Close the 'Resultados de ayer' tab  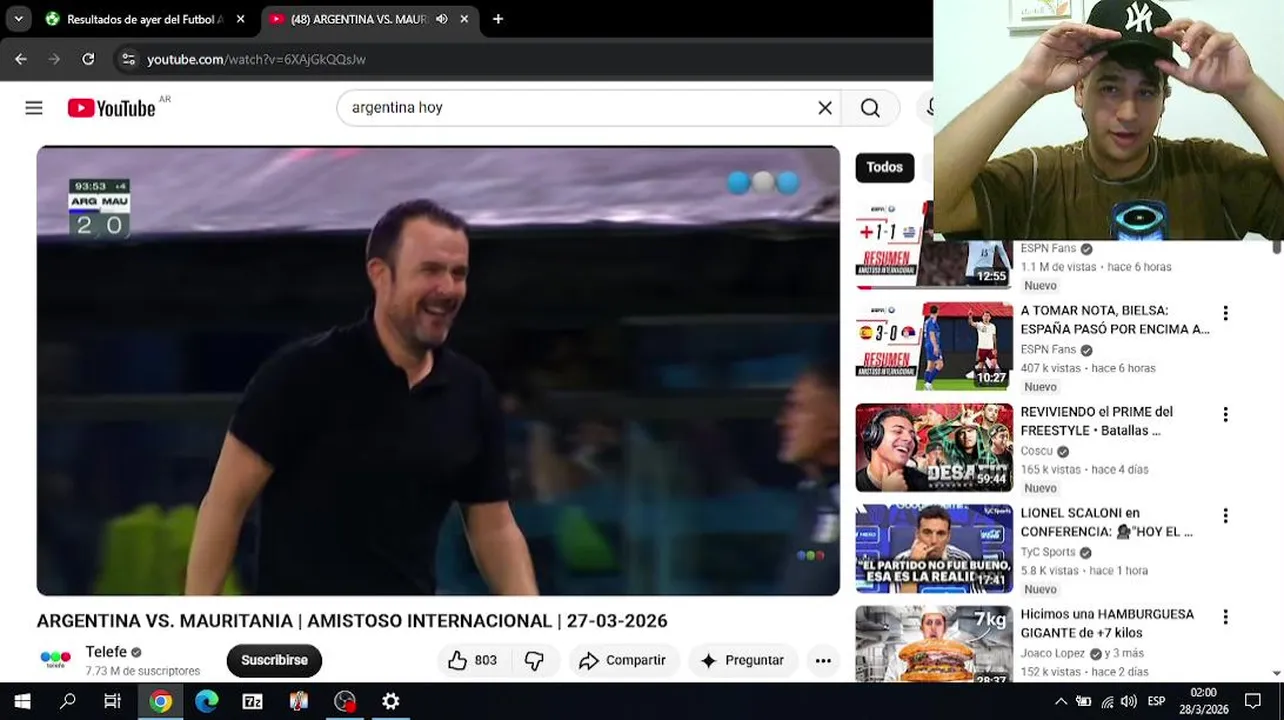tap(240, 19)
